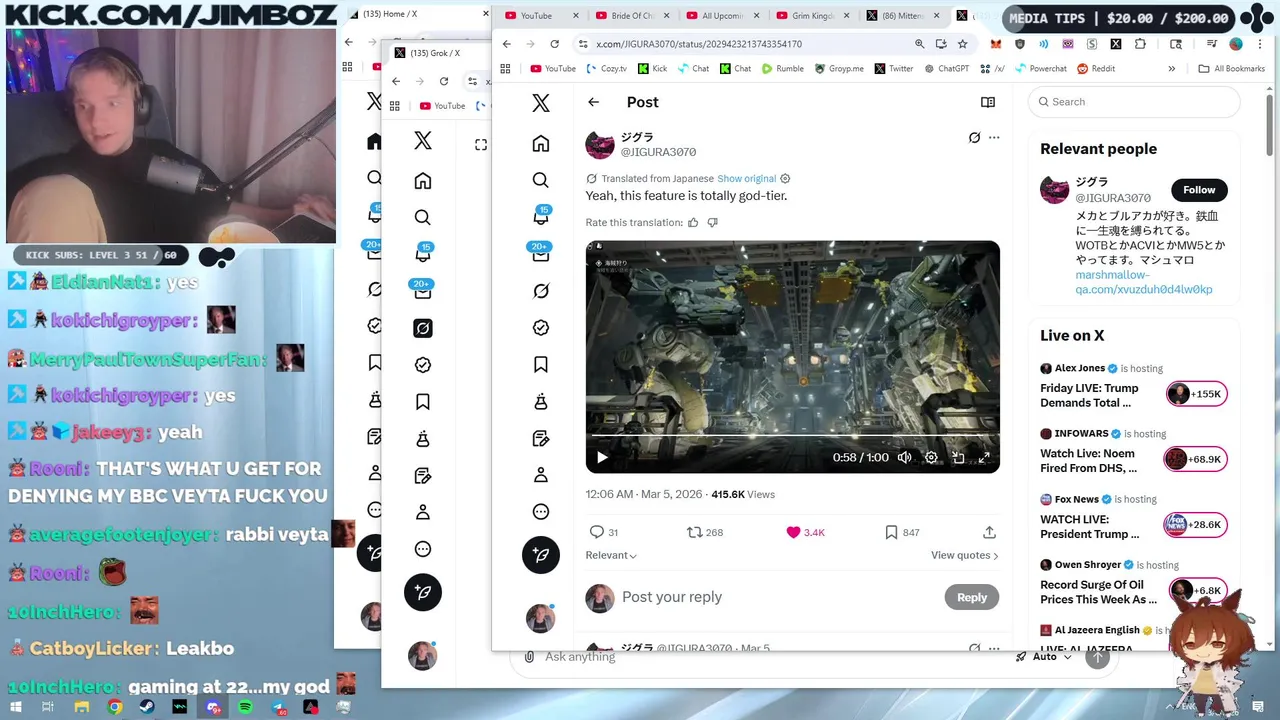Mute the video with the speaker icon
The image size is (1280, 720).
pyautogui.click(x=904, y=457)
